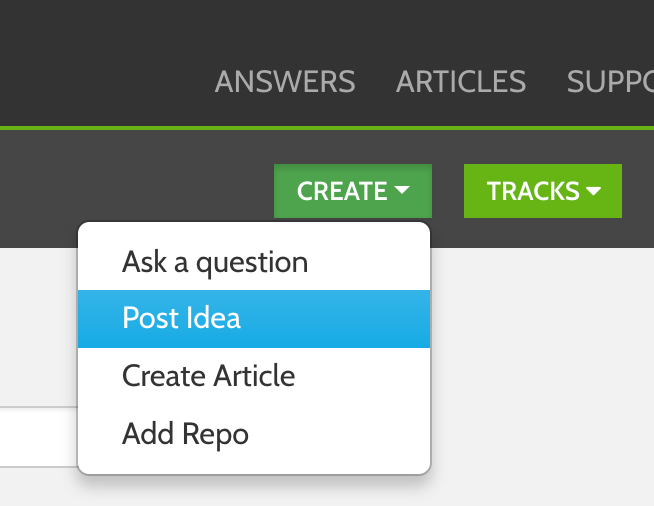
Task: Begin writing an article from the Create list
Action: 208,376
